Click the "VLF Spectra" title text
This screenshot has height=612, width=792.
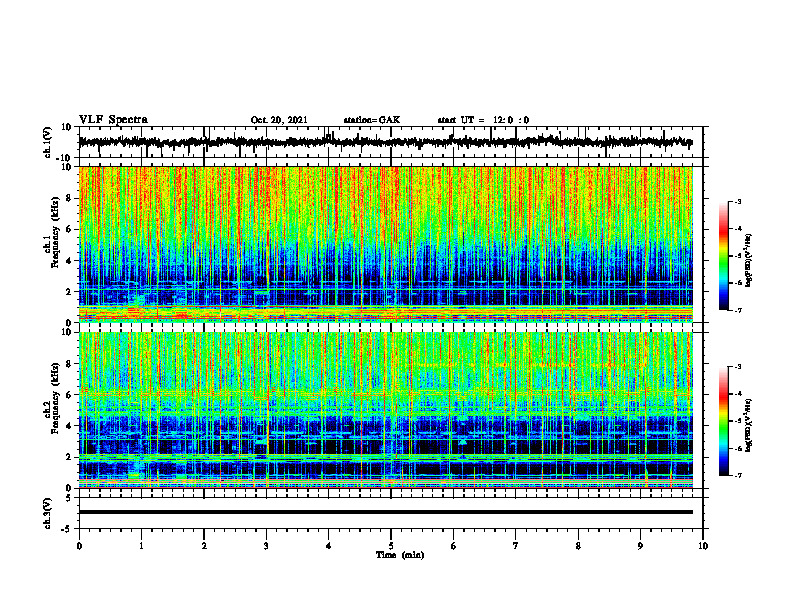(113, 120)
